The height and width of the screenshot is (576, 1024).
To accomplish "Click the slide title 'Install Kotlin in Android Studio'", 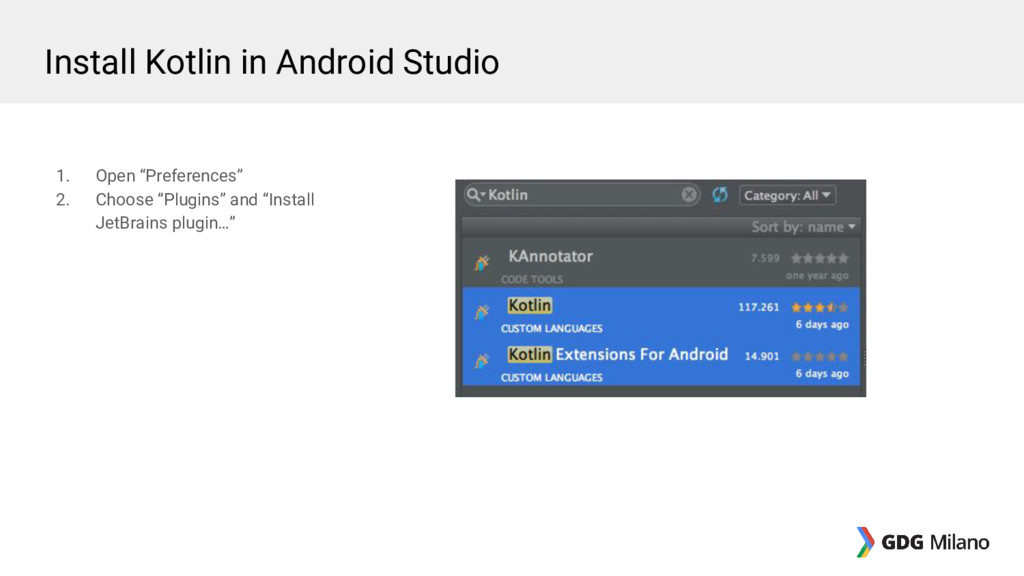I will tap(272, 62).
